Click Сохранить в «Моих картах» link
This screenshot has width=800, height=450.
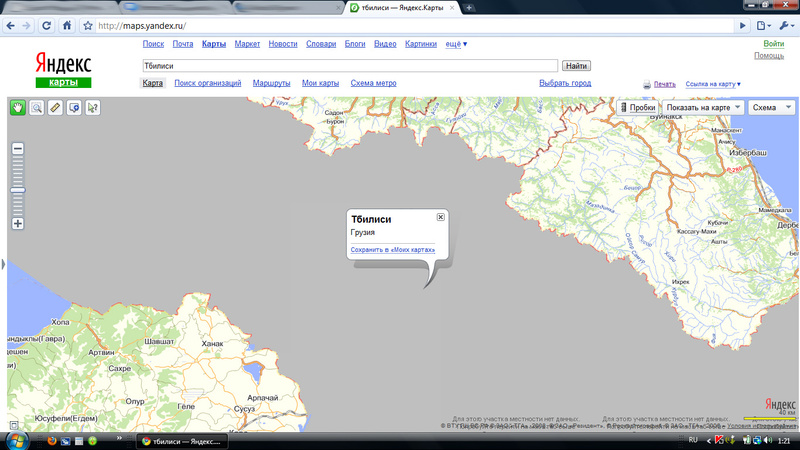pyautogui.click(x=392, y=249)
